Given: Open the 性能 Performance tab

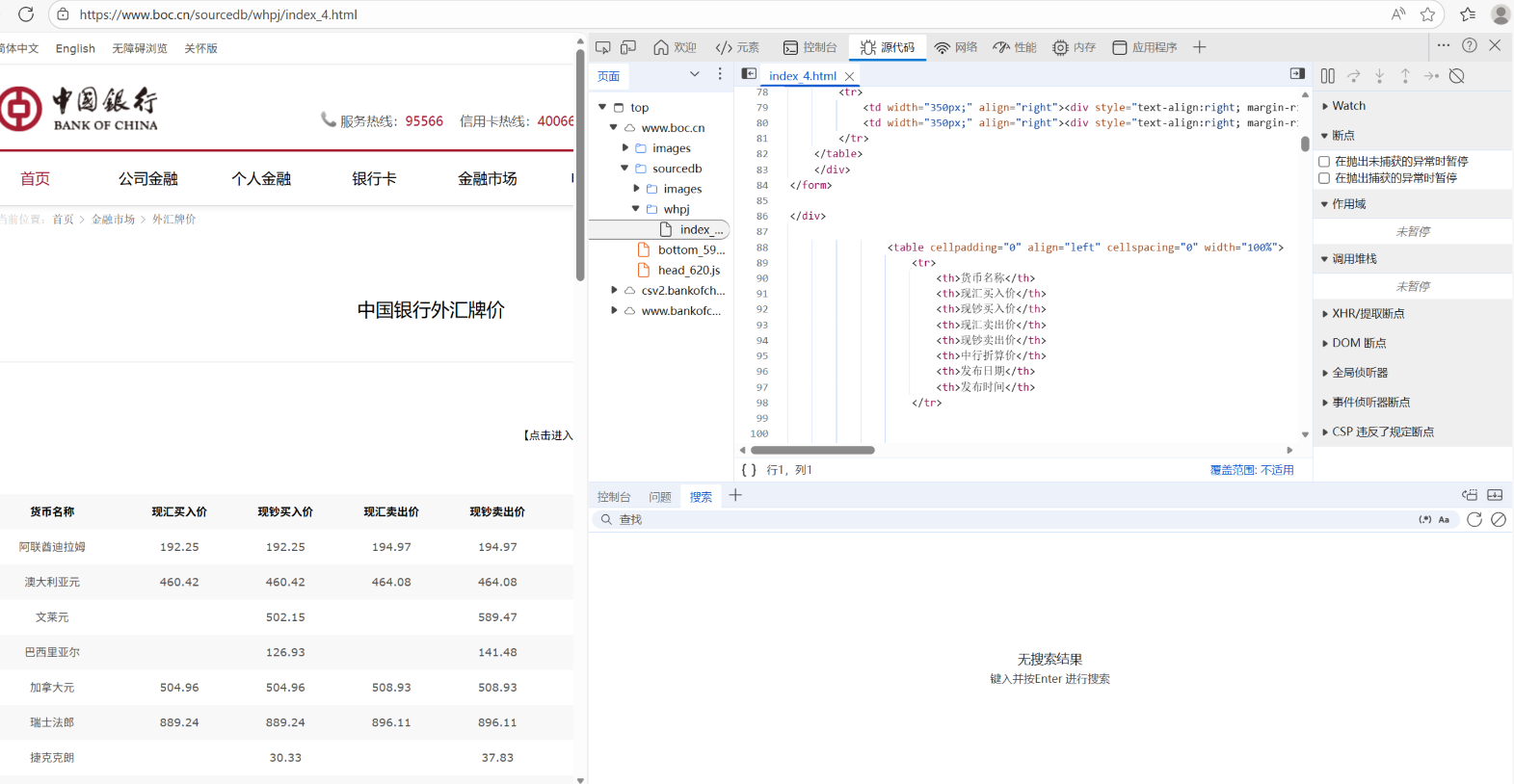Looking at the screenshot, I should pyautogui.click(x=1015, y=47).
